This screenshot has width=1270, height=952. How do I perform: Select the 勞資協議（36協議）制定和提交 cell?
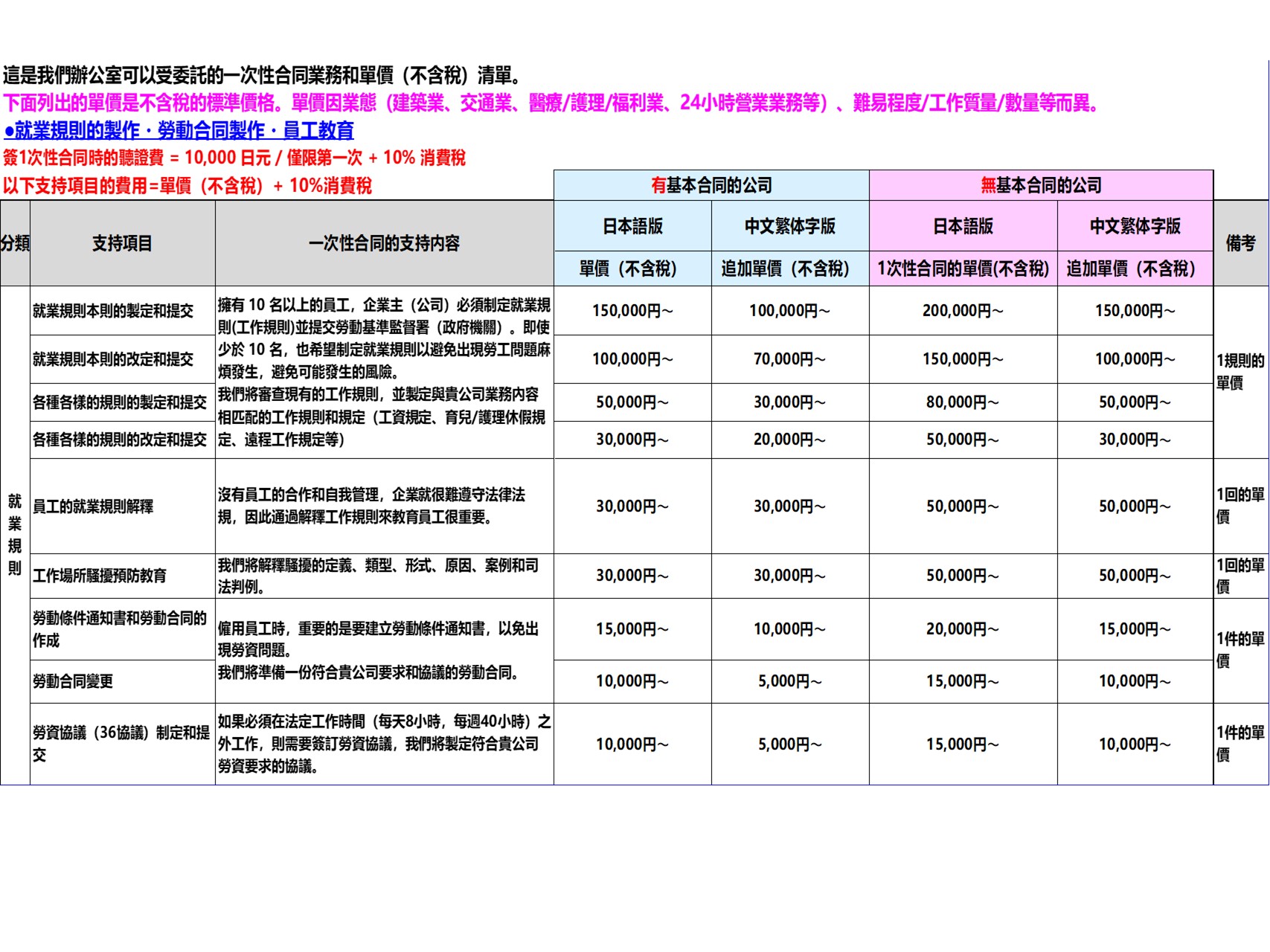point(121,744)
